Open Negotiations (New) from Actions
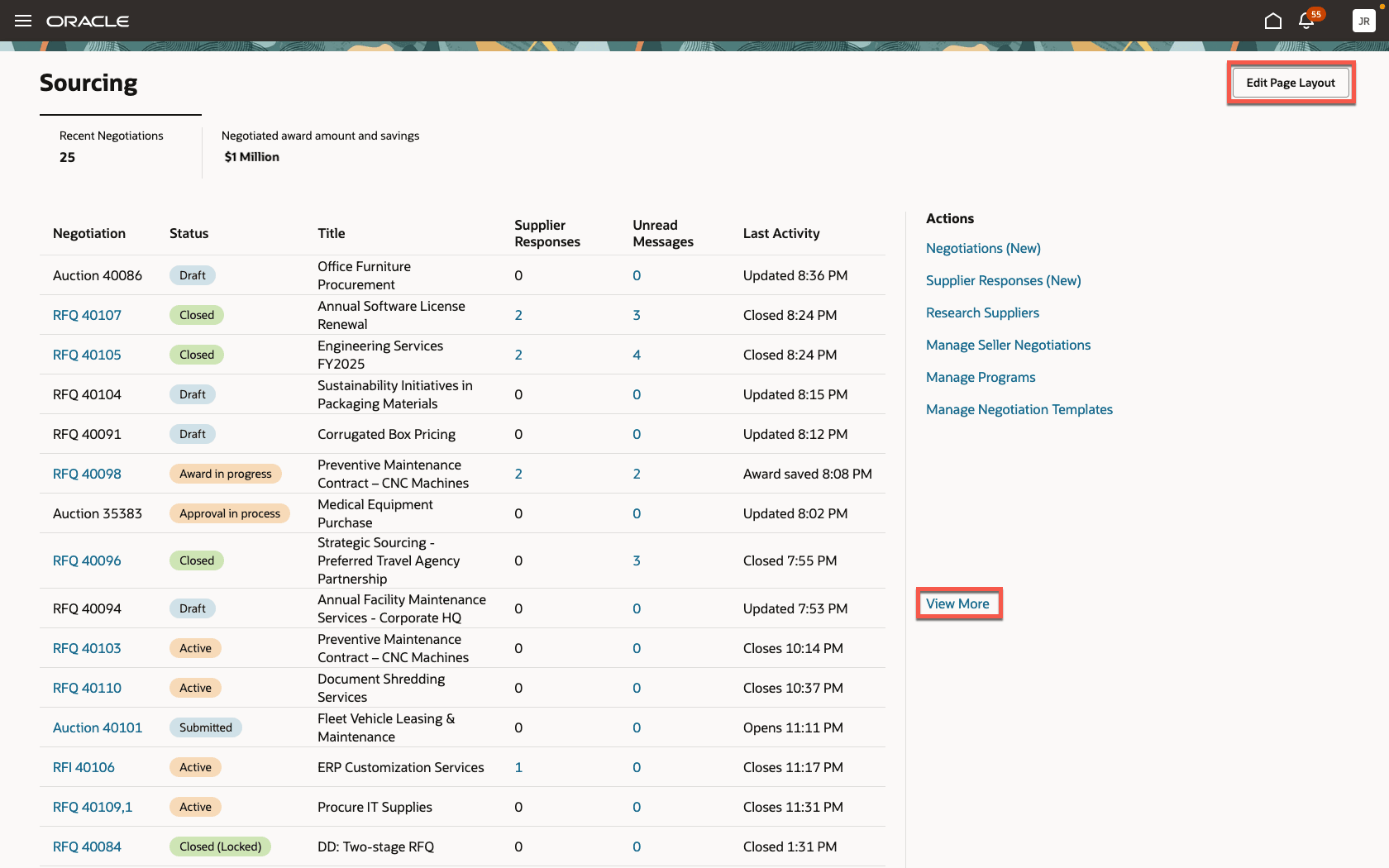The image size is (1389, 868). click(x=983, y=248)
